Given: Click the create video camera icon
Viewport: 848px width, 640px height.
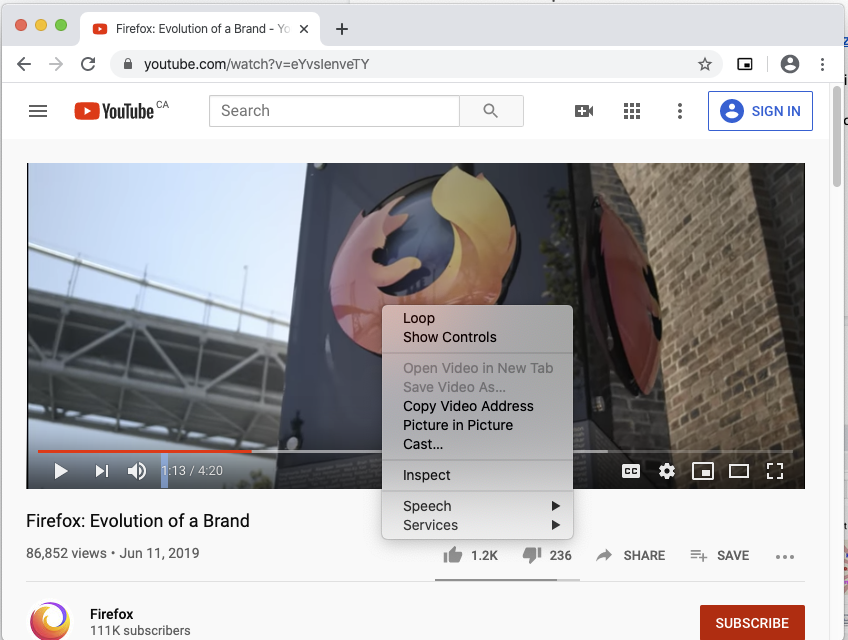Looking at the screenshot, I should coord(584,111).
